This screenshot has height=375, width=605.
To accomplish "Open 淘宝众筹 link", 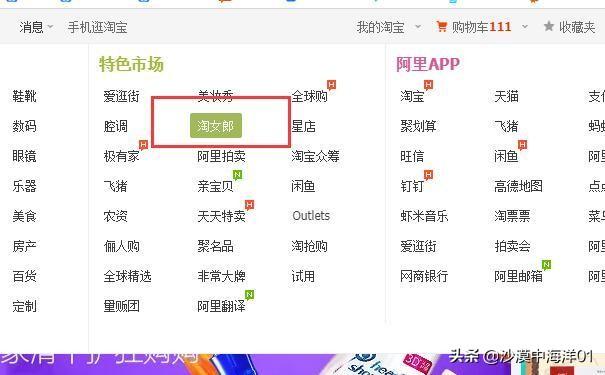I will tap(316, 156).
